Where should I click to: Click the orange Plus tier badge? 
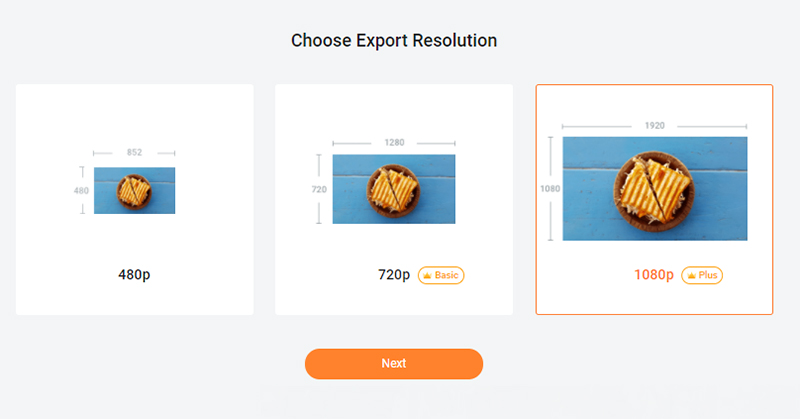702,275
